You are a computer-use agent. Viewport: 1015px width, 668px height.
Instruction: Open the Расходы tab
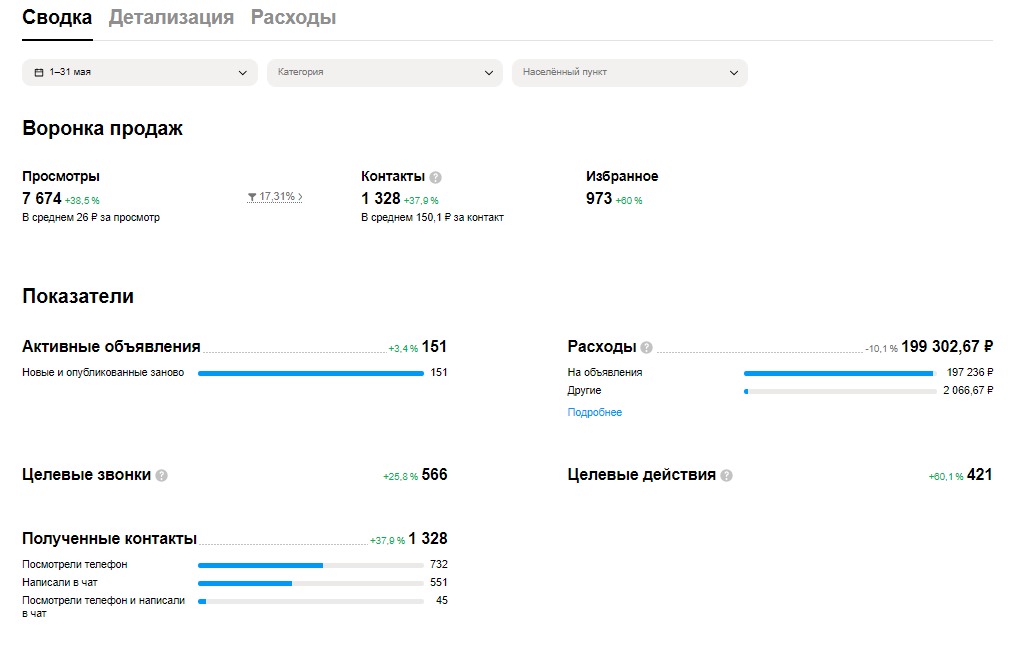point(293,18)
